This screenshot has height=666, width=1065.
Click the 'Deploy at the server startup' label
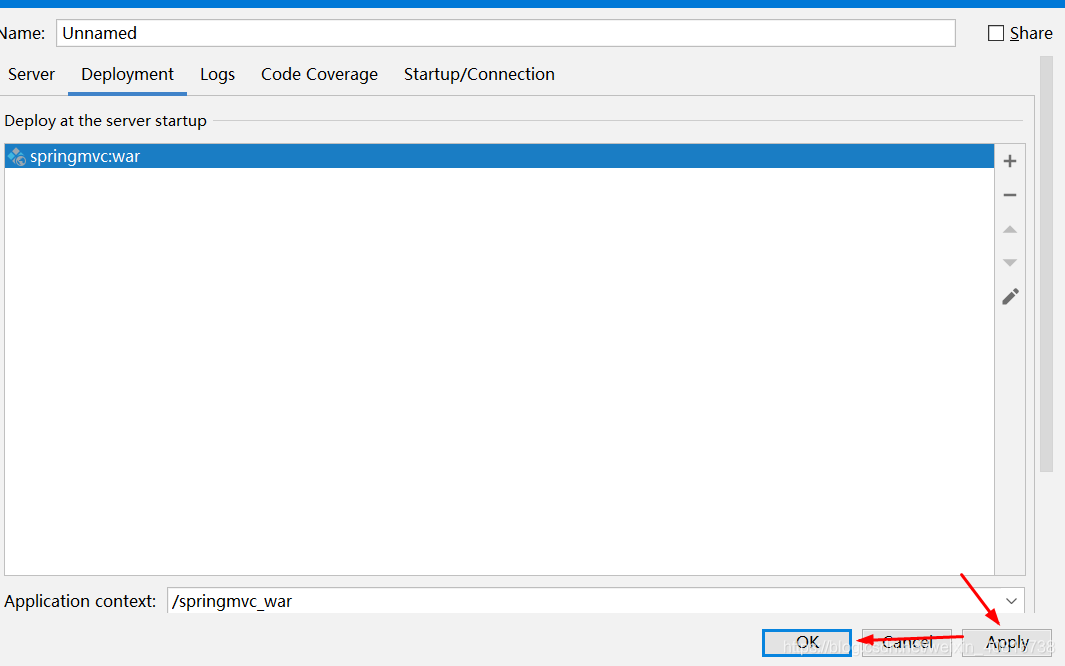click(x=105, y=121)
